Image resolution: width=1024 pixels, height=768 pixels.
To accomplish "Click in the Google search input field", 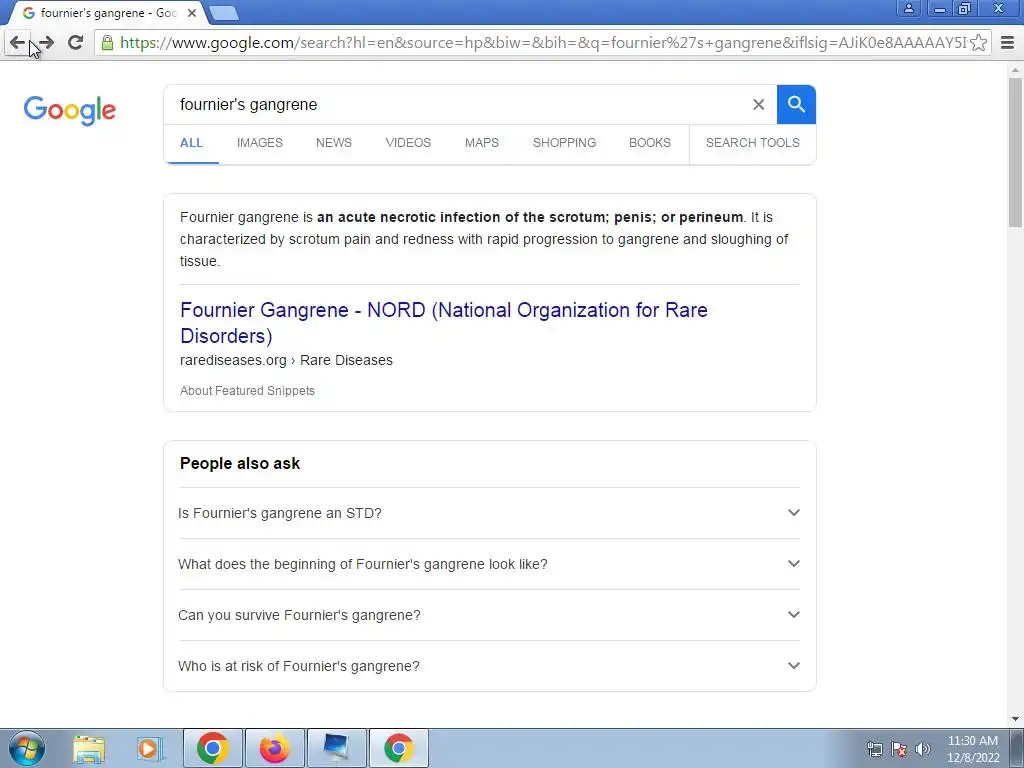I will 457,104.
